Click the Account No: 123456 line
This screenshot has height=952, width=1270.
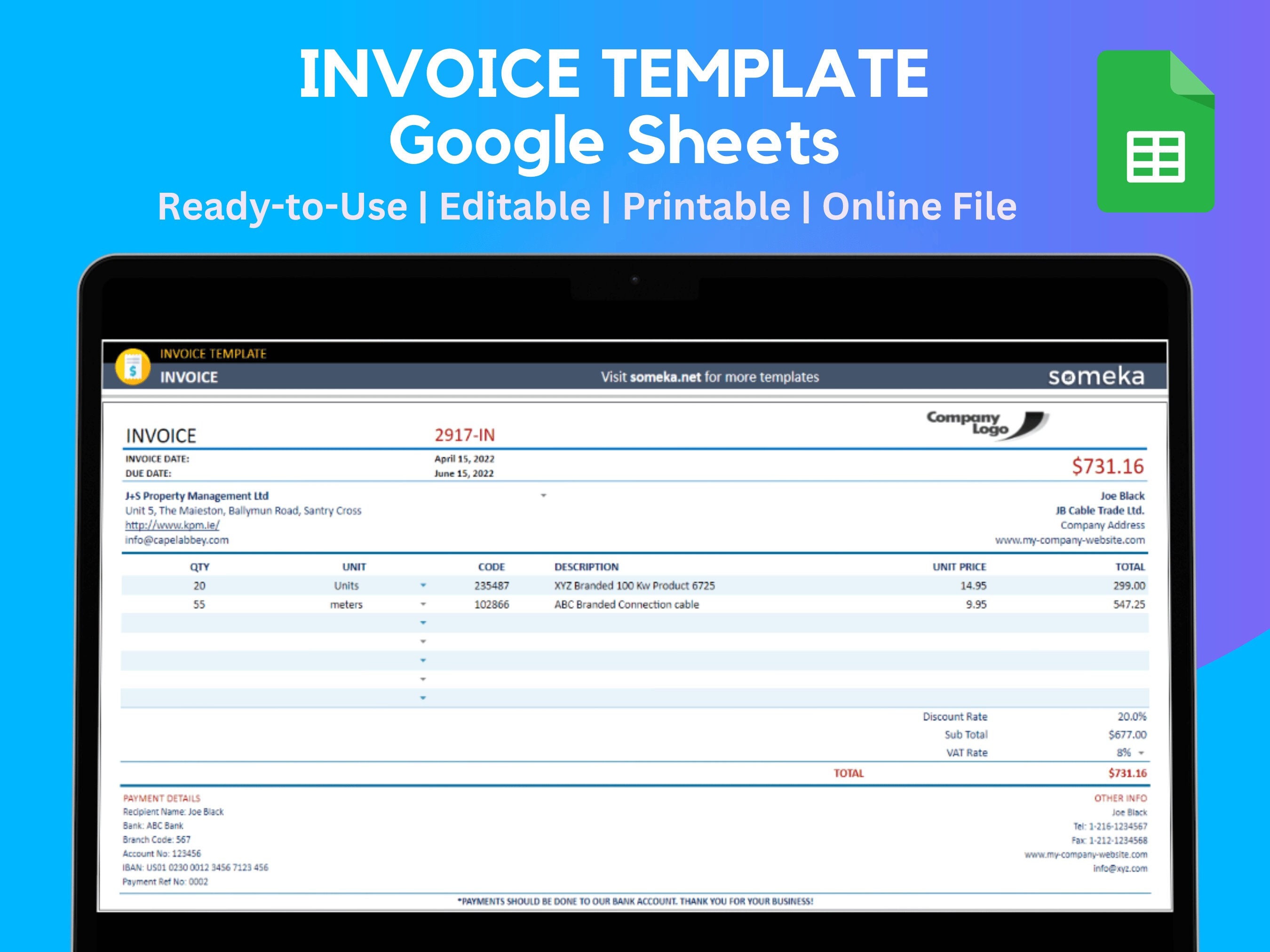161,854
